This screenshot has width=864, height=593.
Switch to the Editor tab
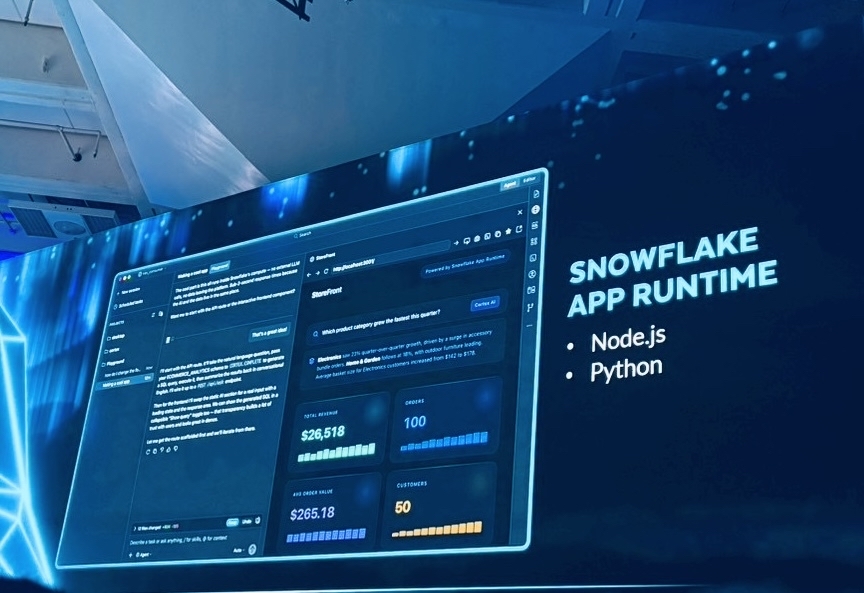[x=529, y=180]
